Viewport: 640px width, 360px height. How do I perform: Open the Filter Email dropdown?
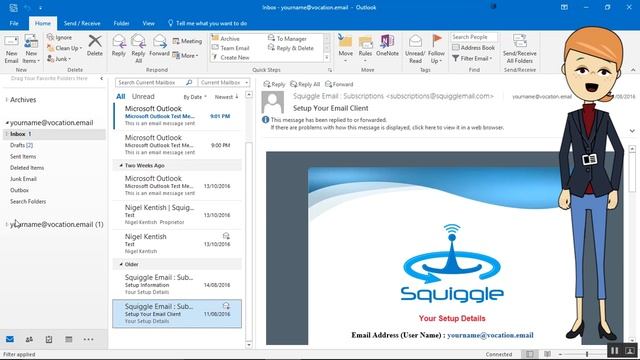click(x=472, y=58)
